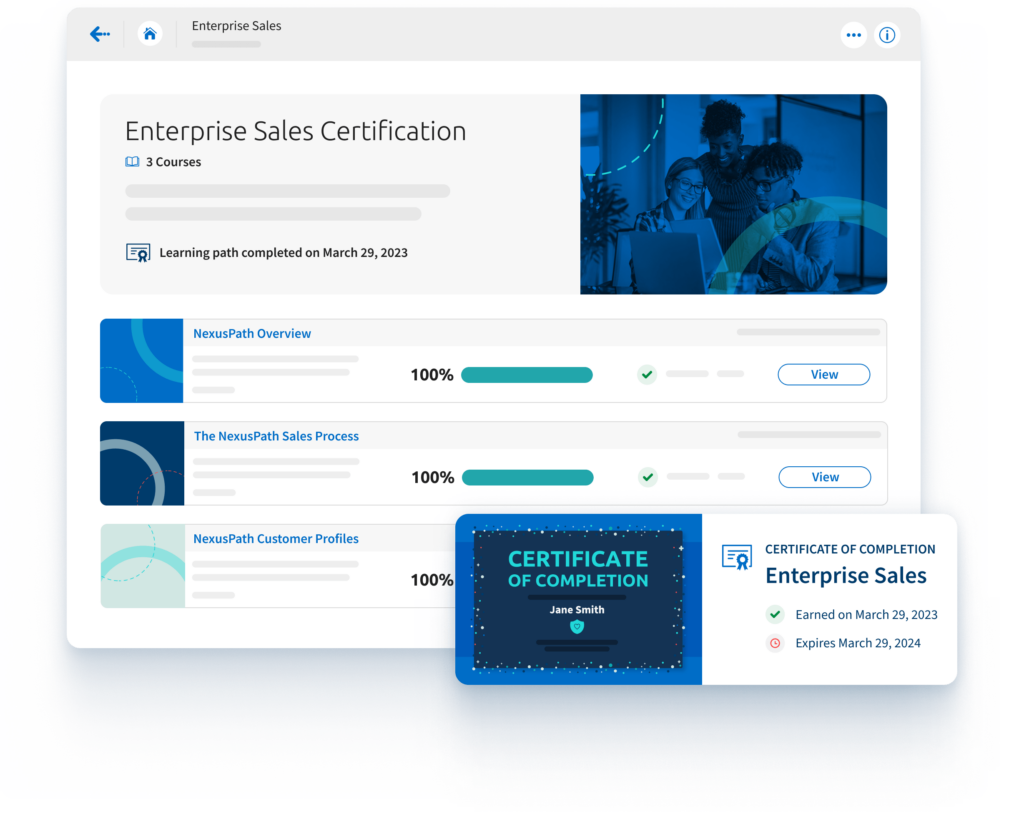The width and height of the screenshot is (1024, 835).
Task: Click CERTIFICATE OF COMPLETION label on card
Action: pos(850,549)
